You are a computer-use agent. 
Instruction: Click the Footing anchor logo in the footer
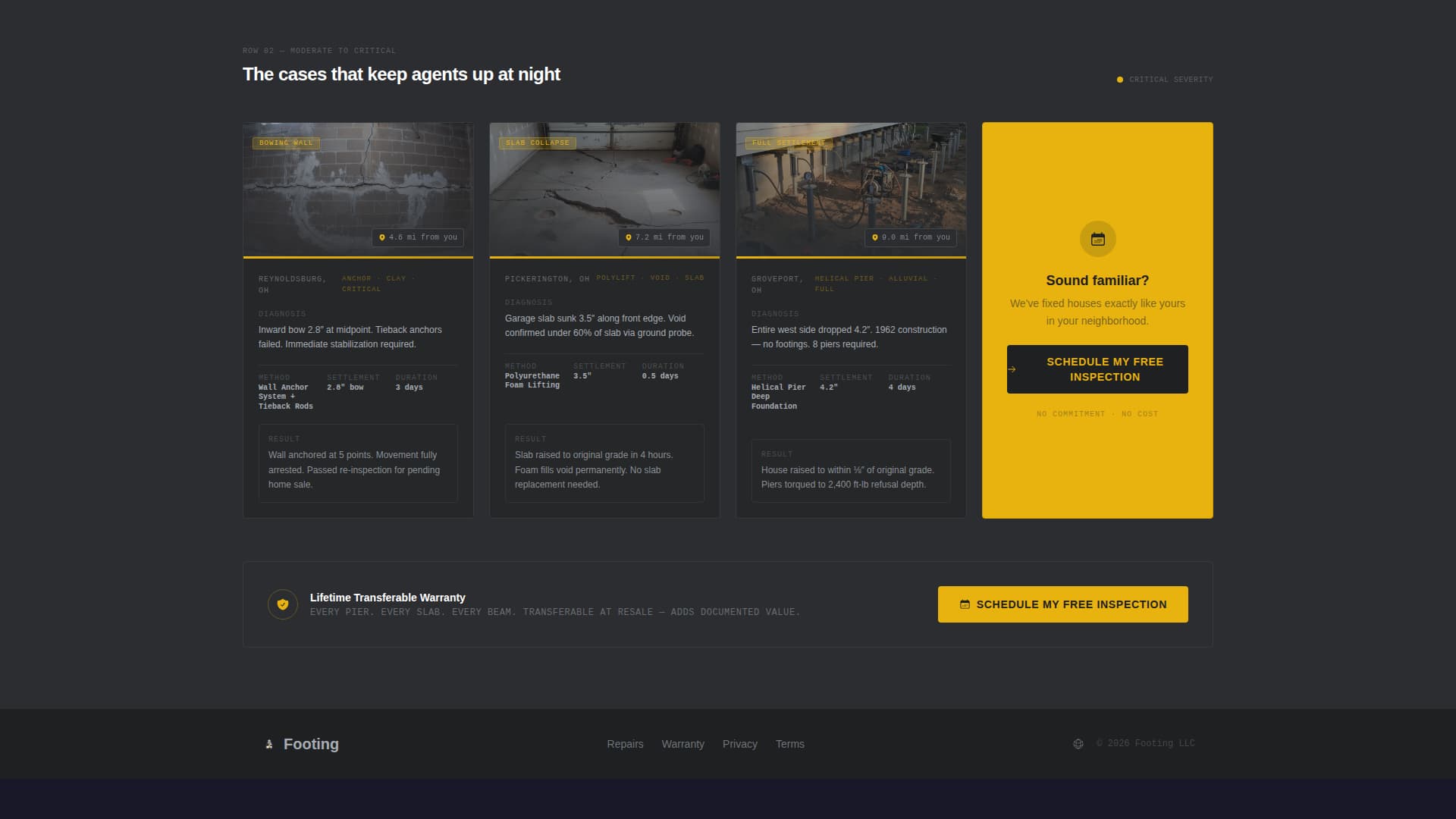pyautogui.click(x=270, y=744)
